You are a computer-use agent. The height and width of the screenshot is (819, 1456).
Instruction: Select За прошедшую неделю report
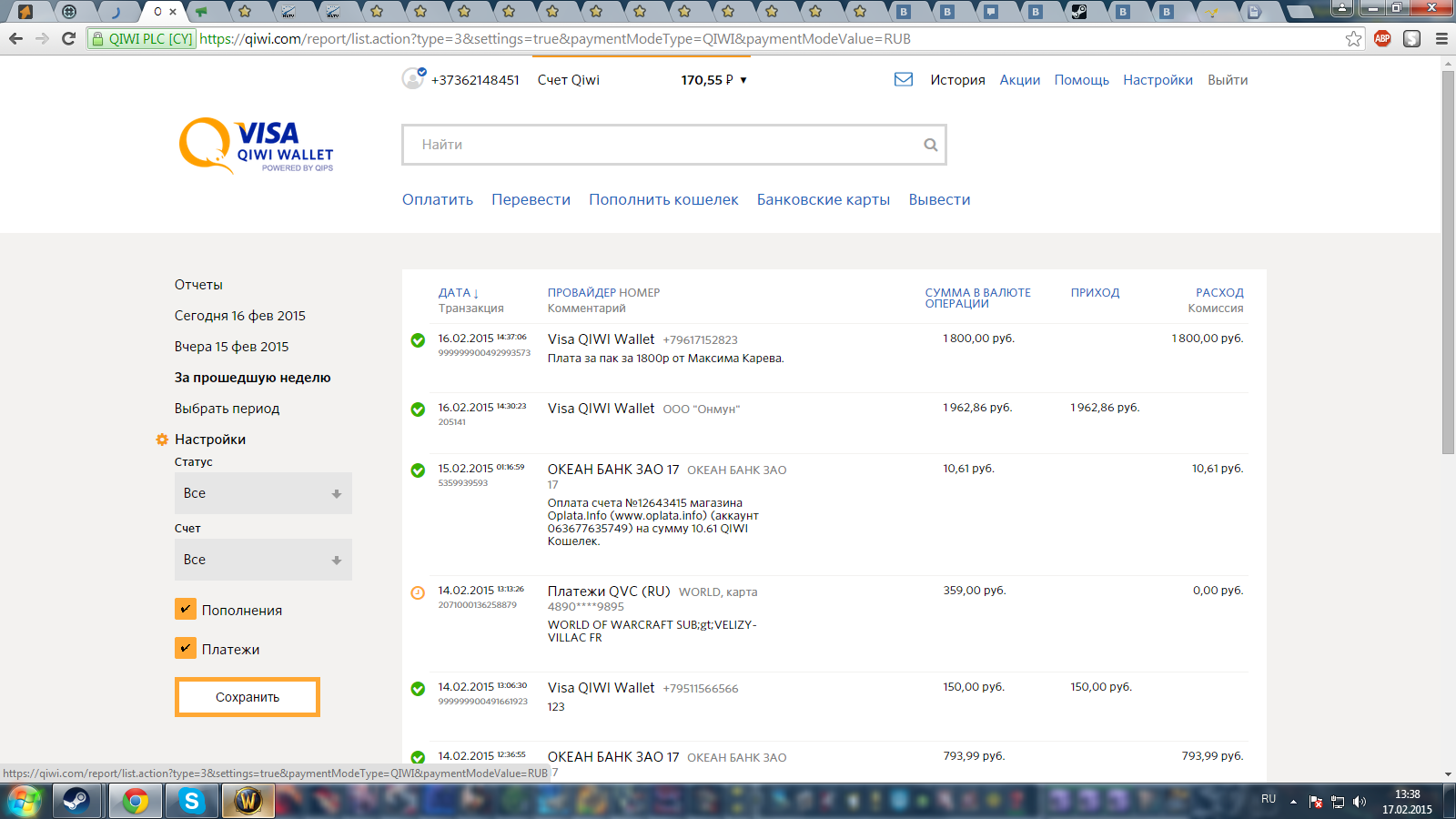(252, 378)
